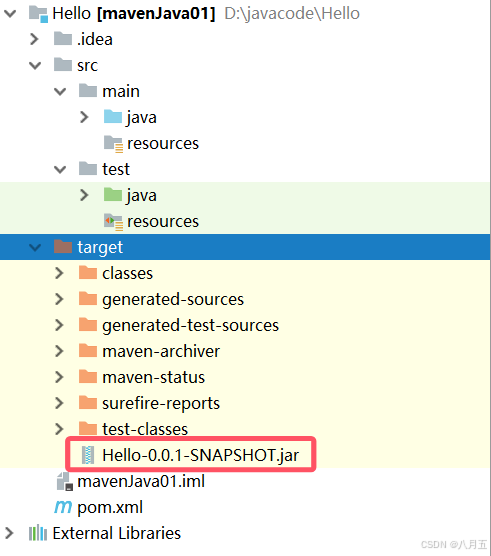
Task: Collapse the test folder chevron
Action: click(x=60, y=169)
